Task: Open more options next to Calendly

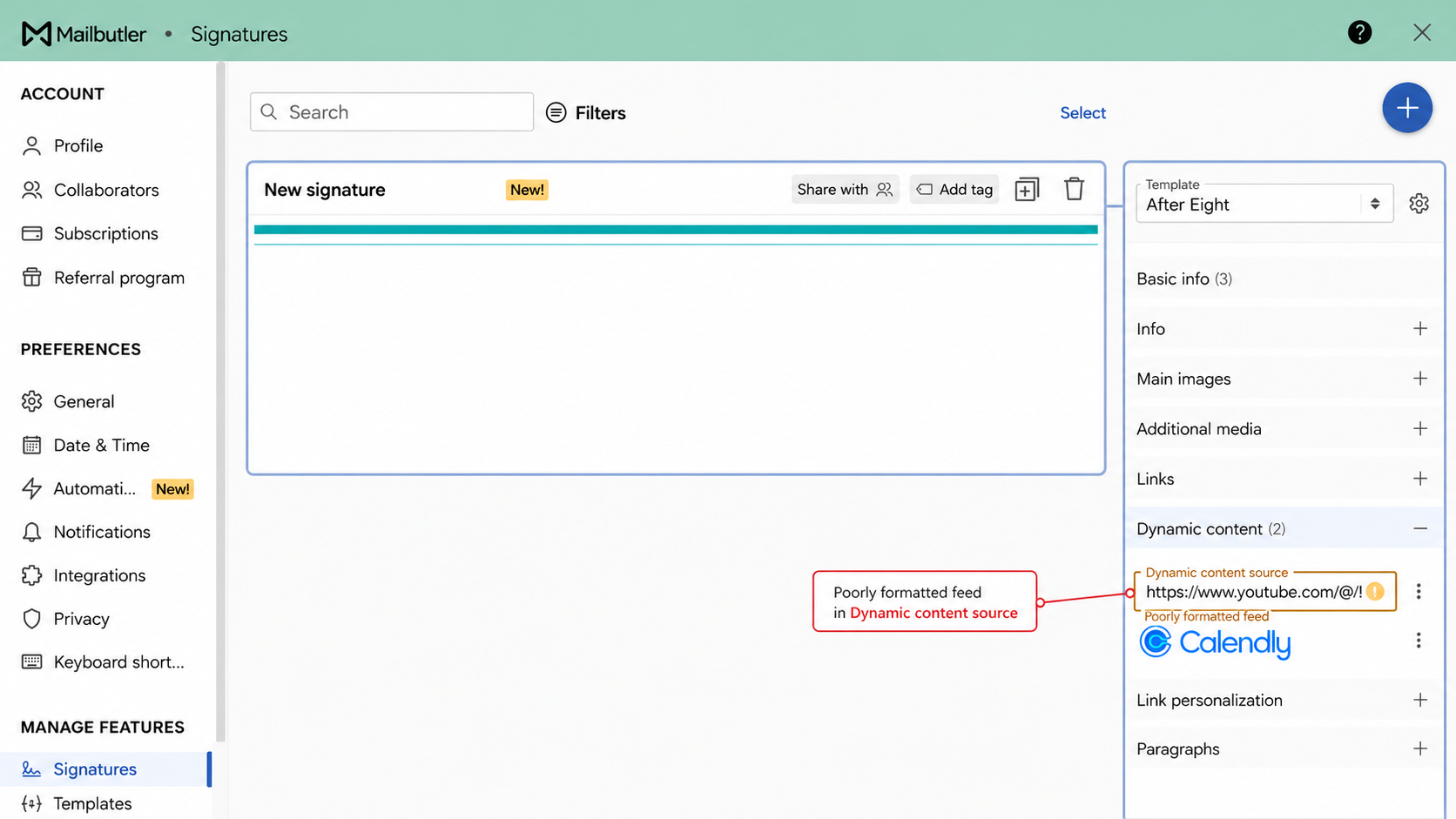Action: [1419, 641]
